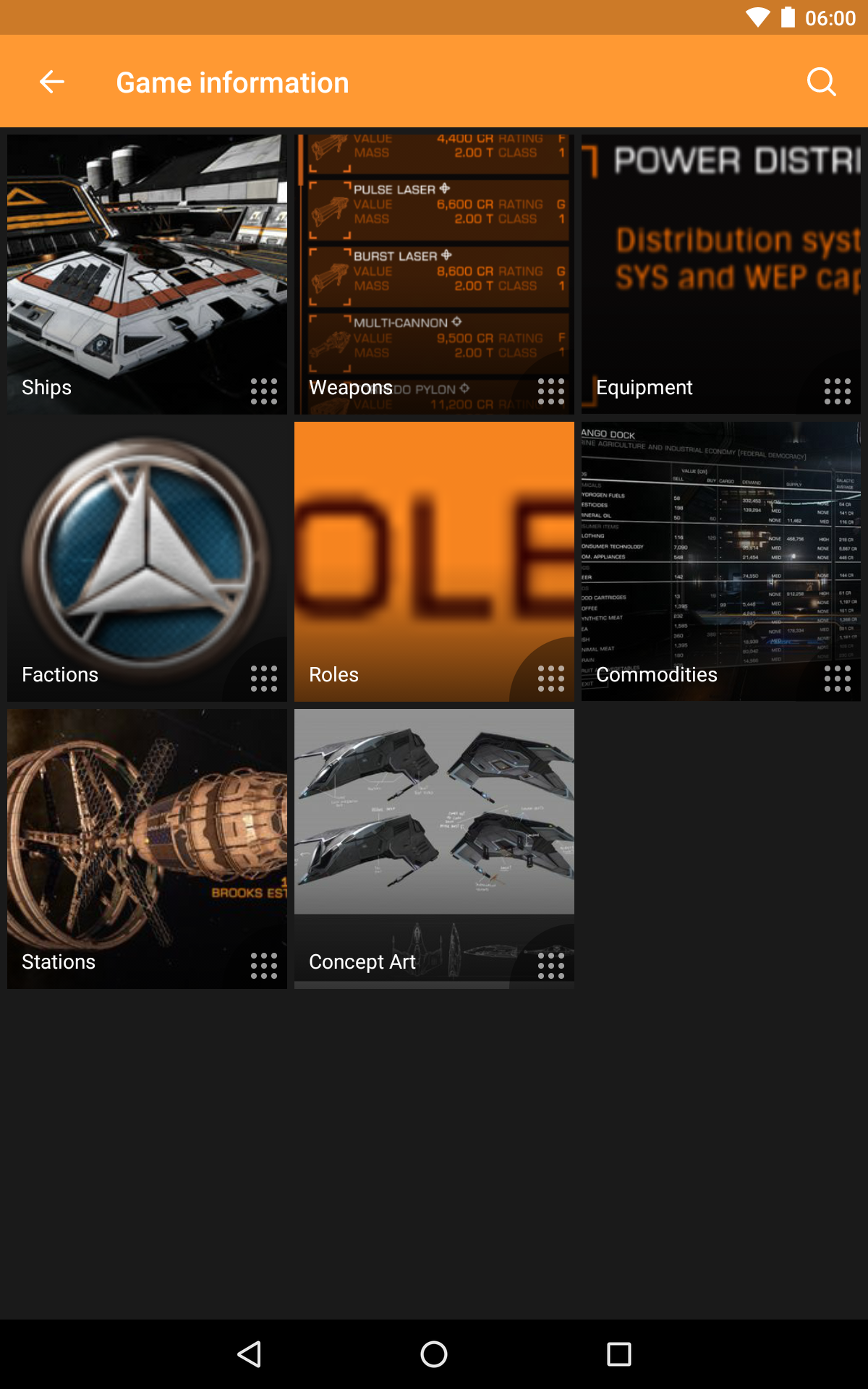The height and width of the screenshot is (1389, 868).
Task: Tap the Android home navigation button
Action: (434, 1354)
